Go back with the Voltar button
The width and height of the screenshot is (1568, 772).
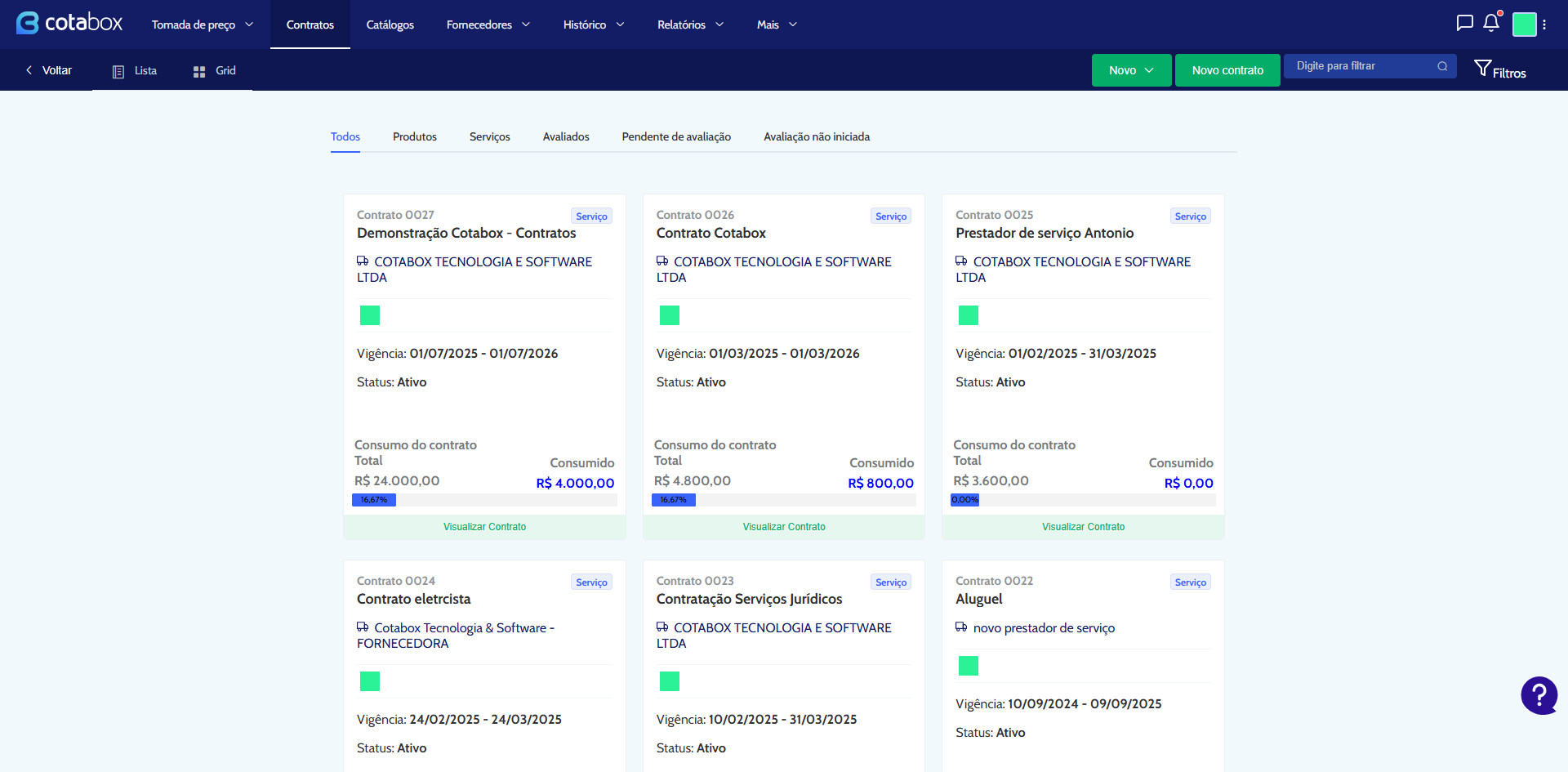[x=49, y=70]
